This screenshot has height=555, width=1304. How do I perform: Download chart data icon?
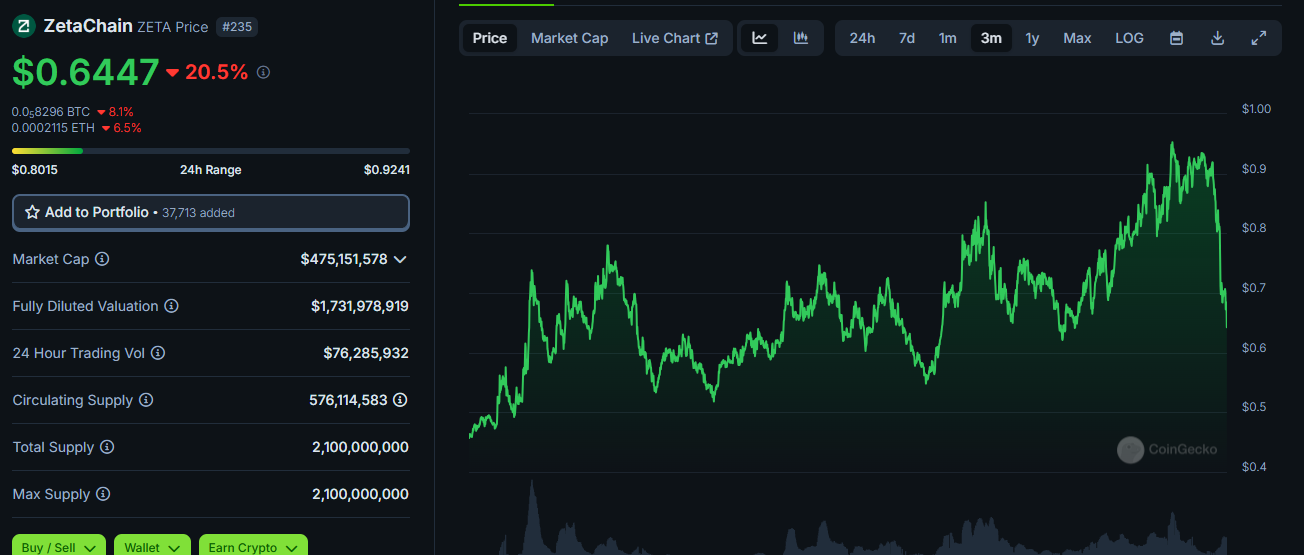(1218, 38)
